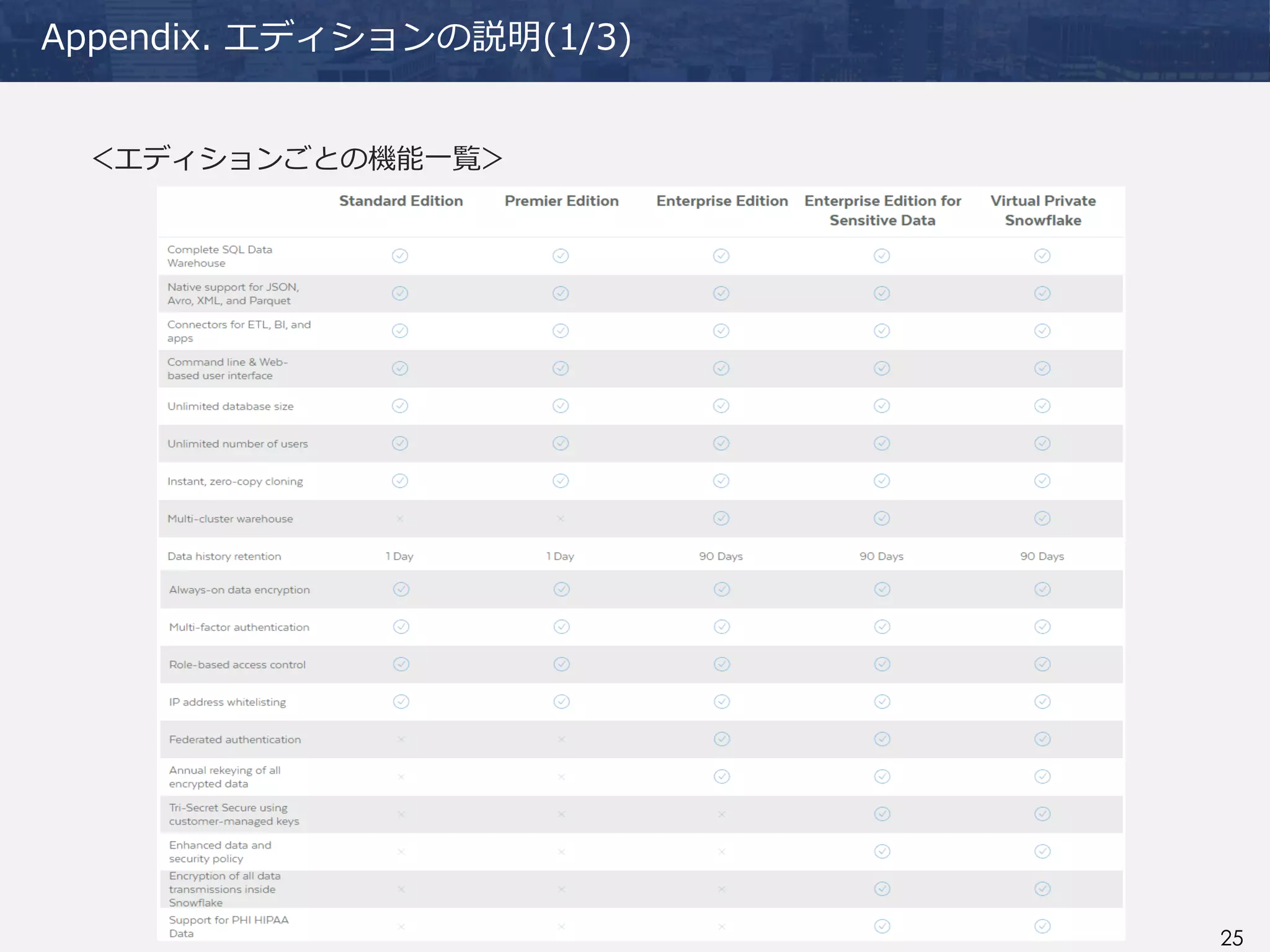
Task: Click Annual rekeying checkmark under Enterprise Edition
Action: 722,777
